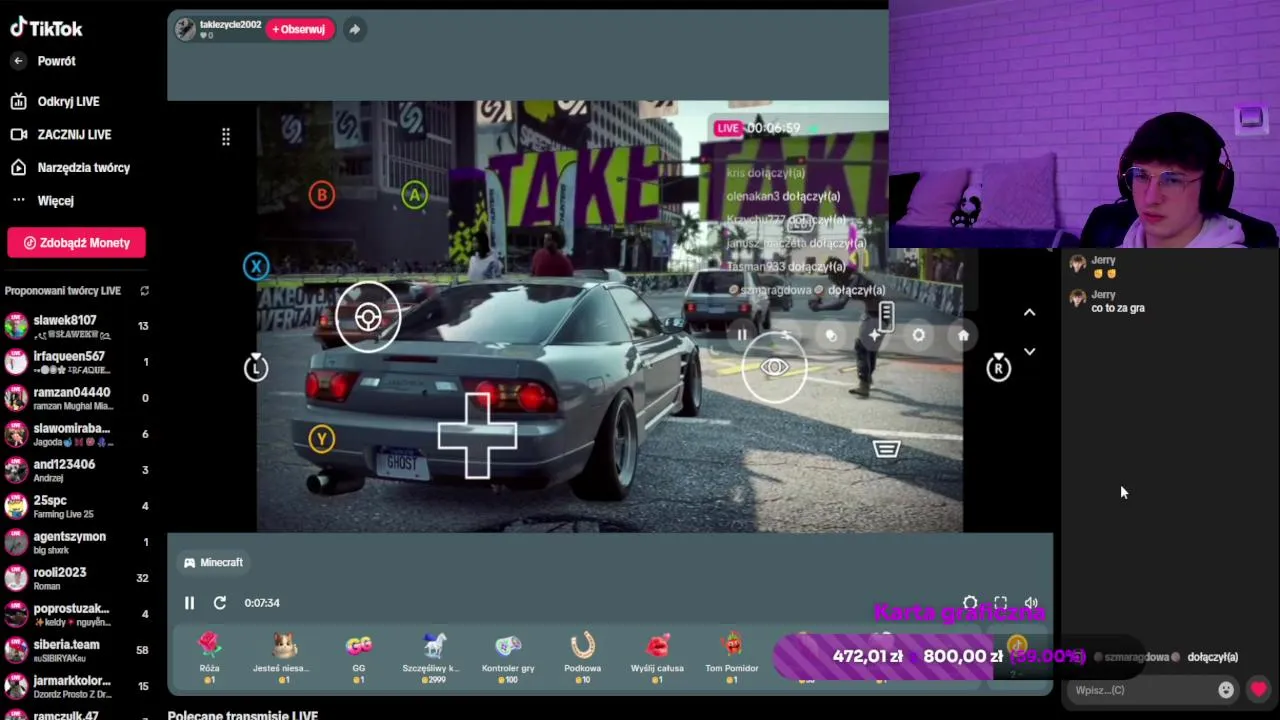The height and width of the screenshot is (720, 1280).
Task: Tap the yellow Y controller button
Action: click(321, 438)
